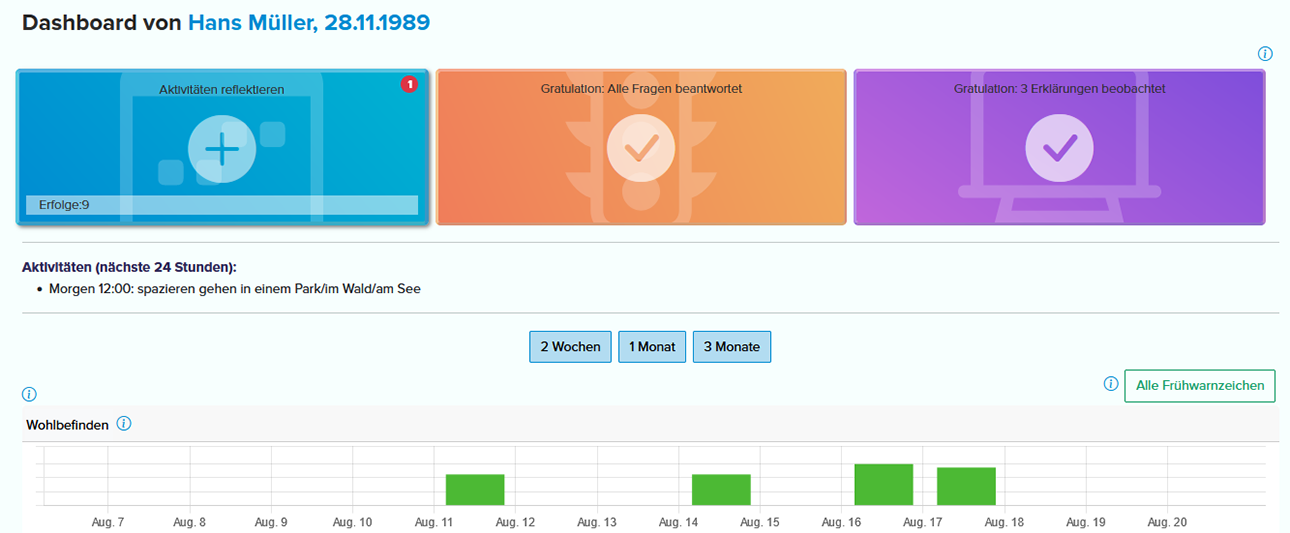This screenshot has height=533, width=1290.
Task: Open the info icon next to Wohlbefinden
Action: coord(124,424)
